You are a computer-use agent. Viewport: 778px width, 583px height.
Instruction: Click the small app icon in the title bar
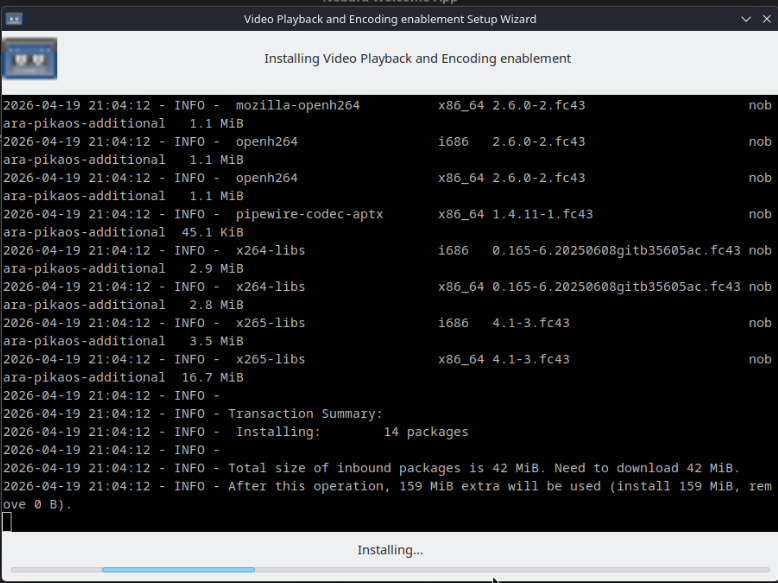pos(14,19)
